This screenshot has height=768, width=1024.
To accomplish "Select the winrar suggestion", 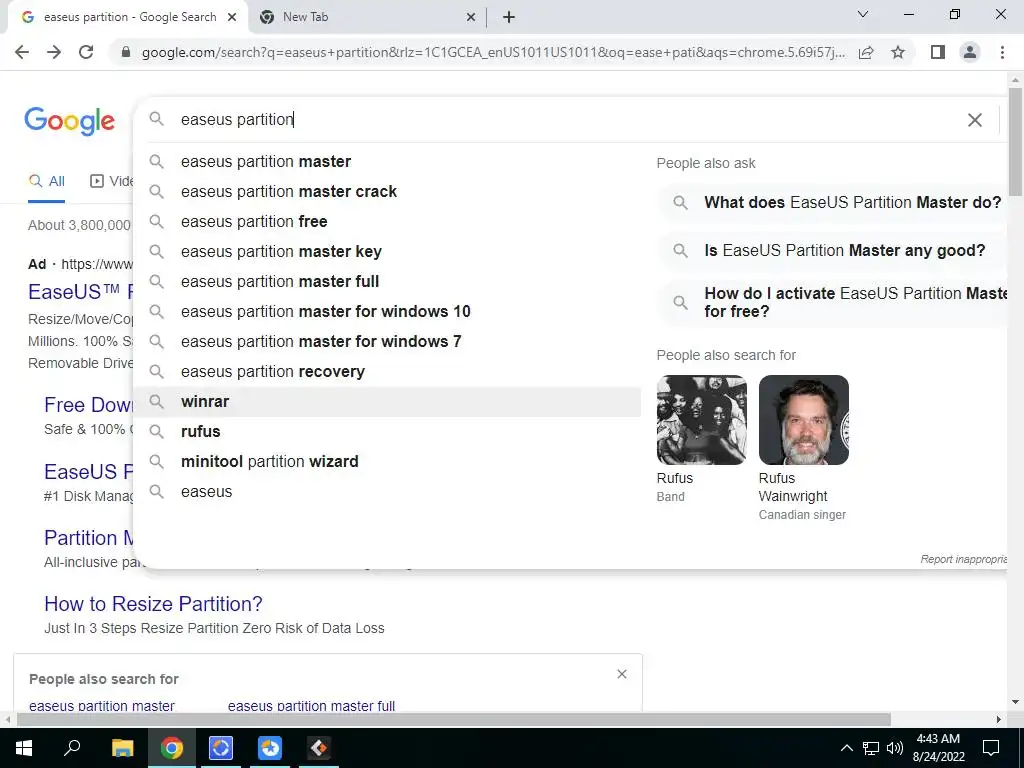I will pos(387,402).
